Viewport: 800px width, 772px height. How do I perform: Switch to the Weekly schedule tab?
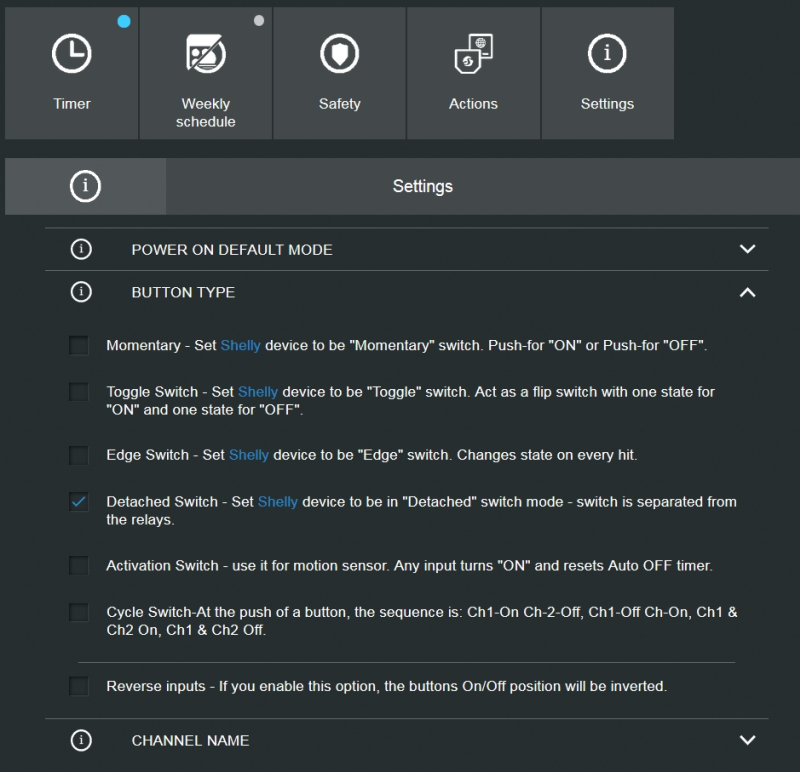(206, 73)
